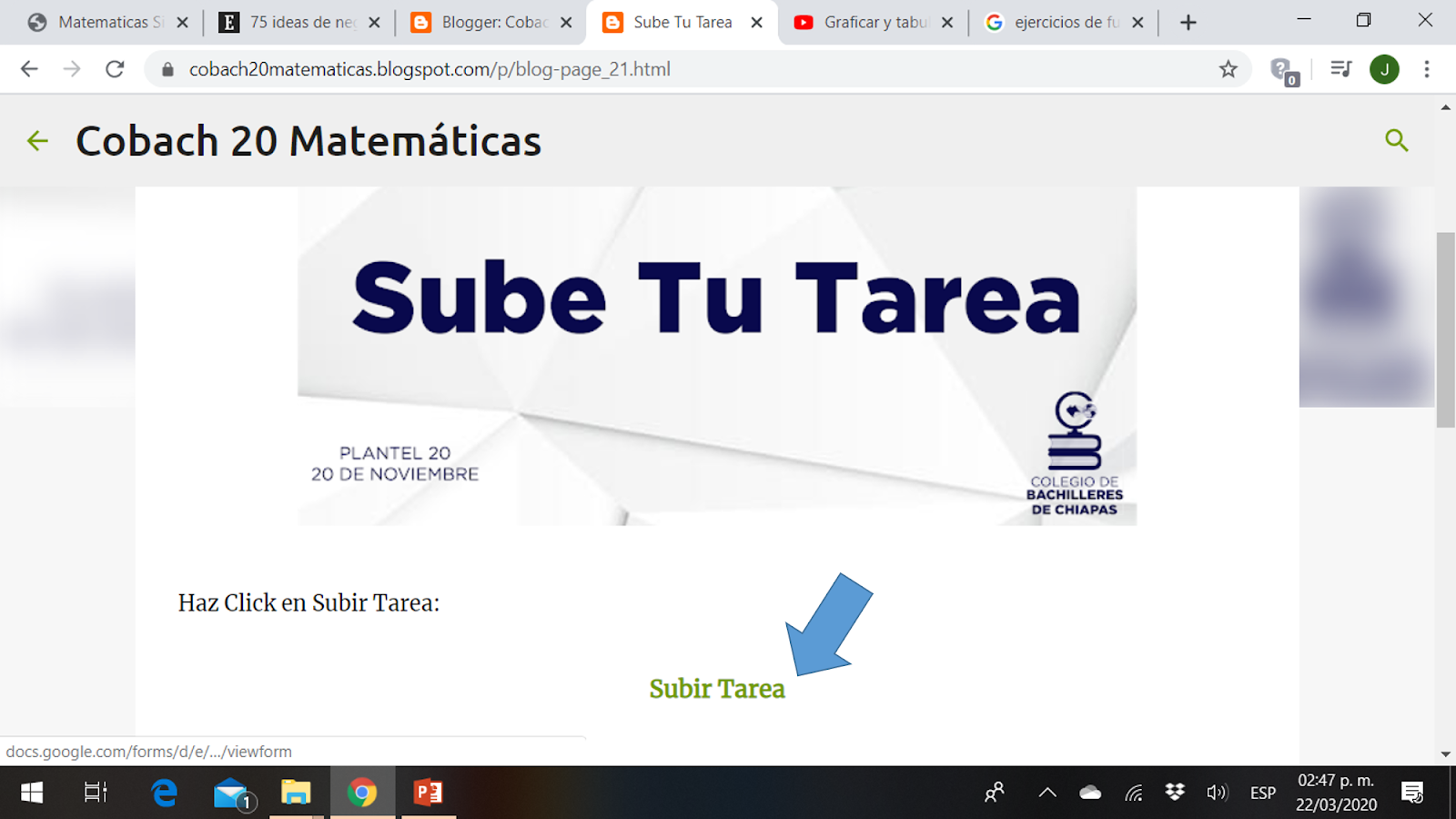1456x819 pixels.
Task: Bookmark this page with the star icon
Action: tap(1228, 68)
